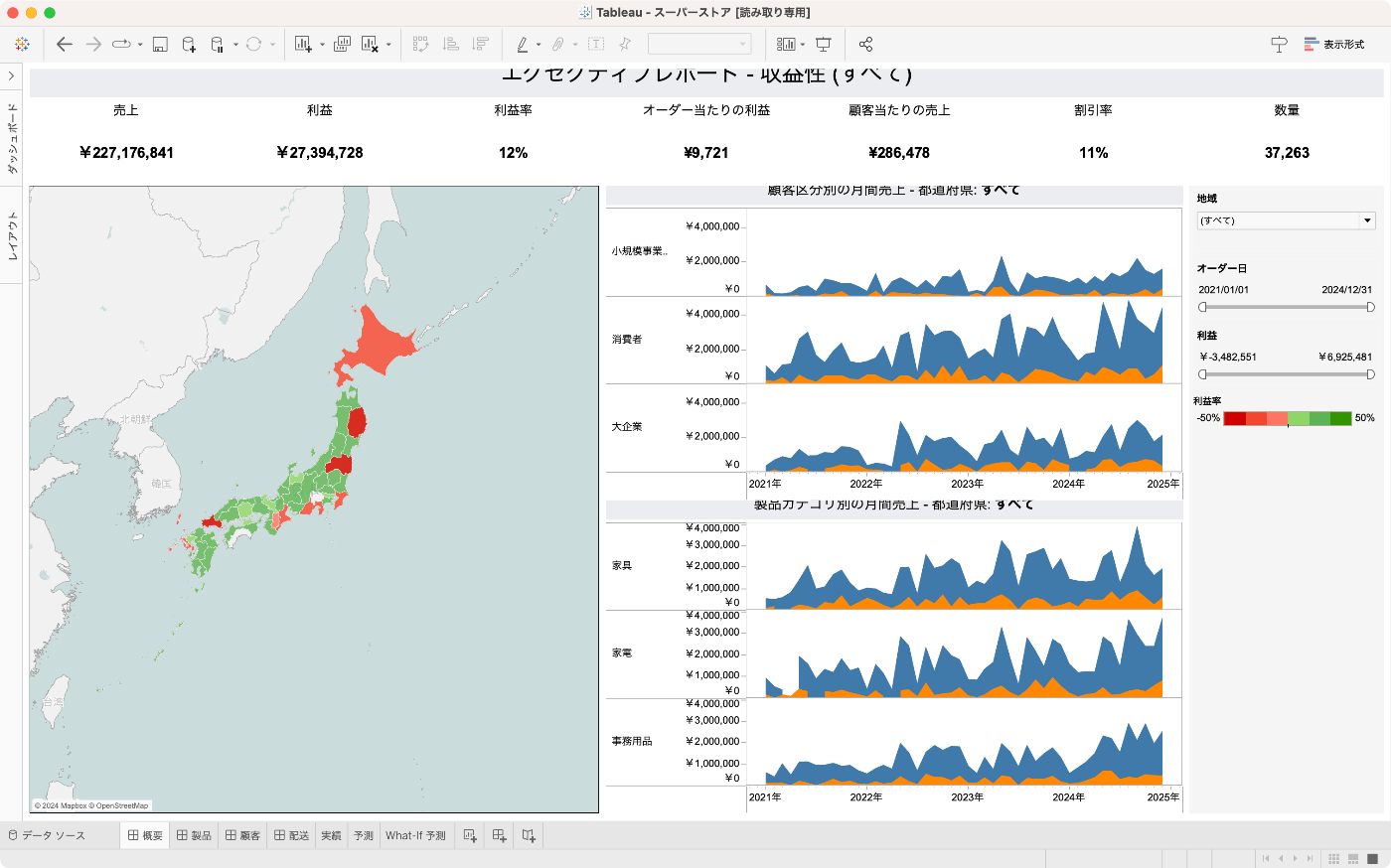Open the 表示形式 Show Me panel
The height and width of the screenshot is (868, 1391).
coord(1334,45)
